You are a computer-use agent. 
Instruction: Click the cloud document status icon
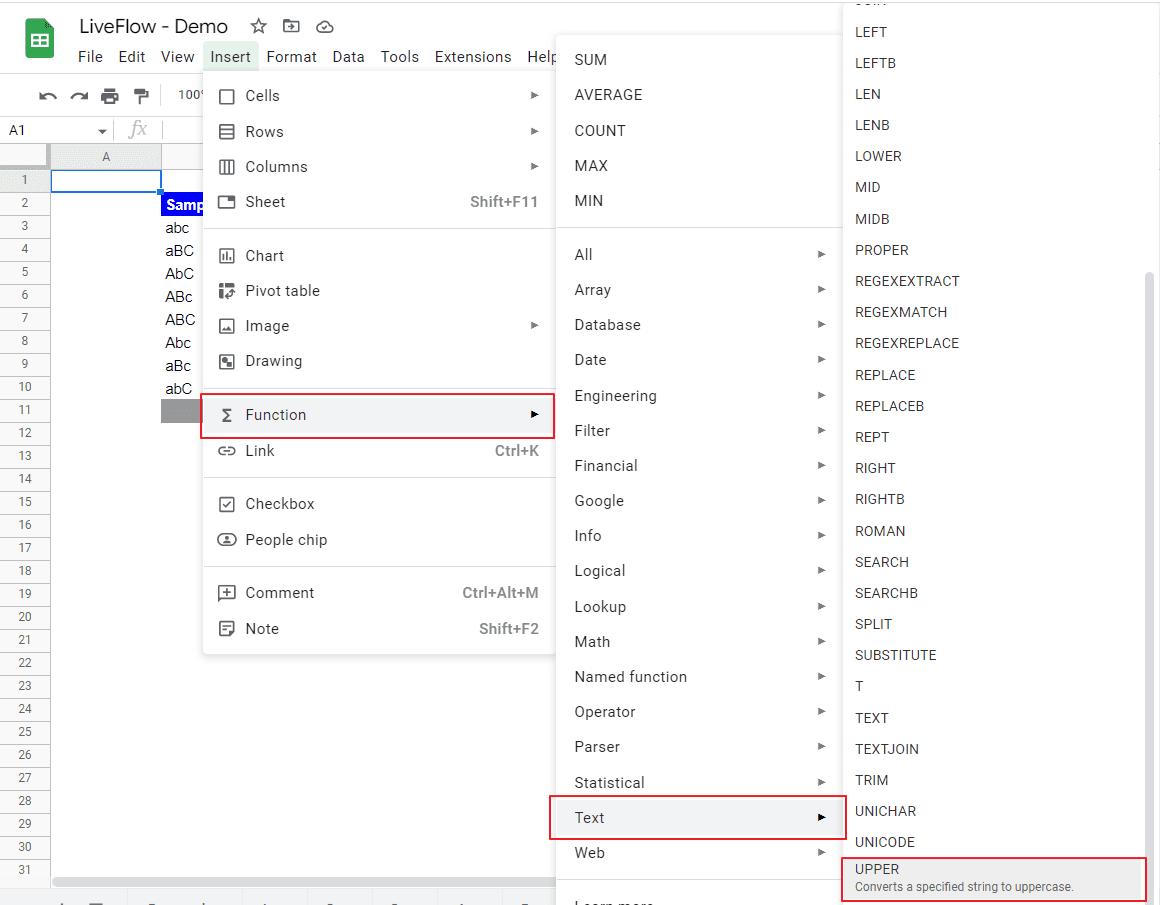point(325,27)
